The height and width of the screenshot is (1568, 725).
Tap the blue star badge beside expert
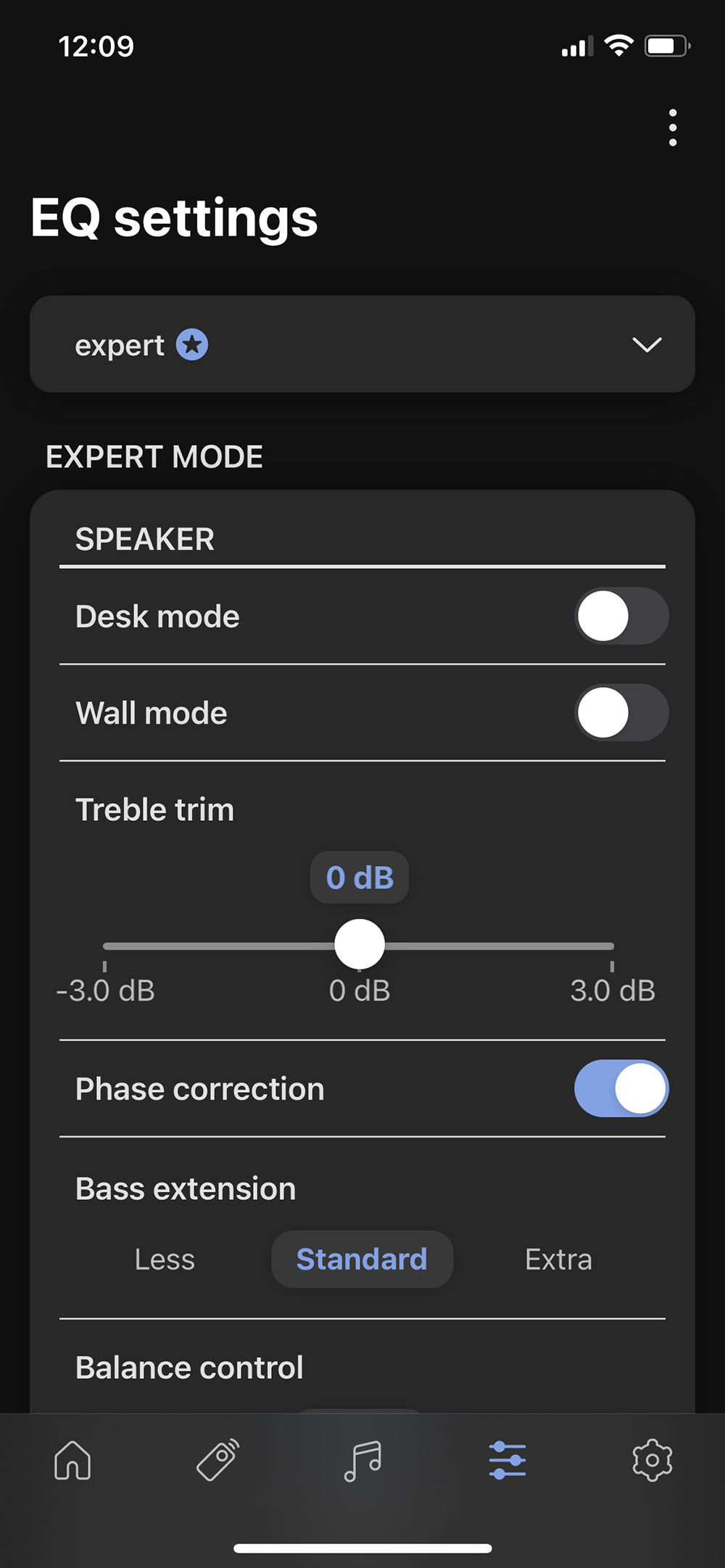click(x=192, y=345)
